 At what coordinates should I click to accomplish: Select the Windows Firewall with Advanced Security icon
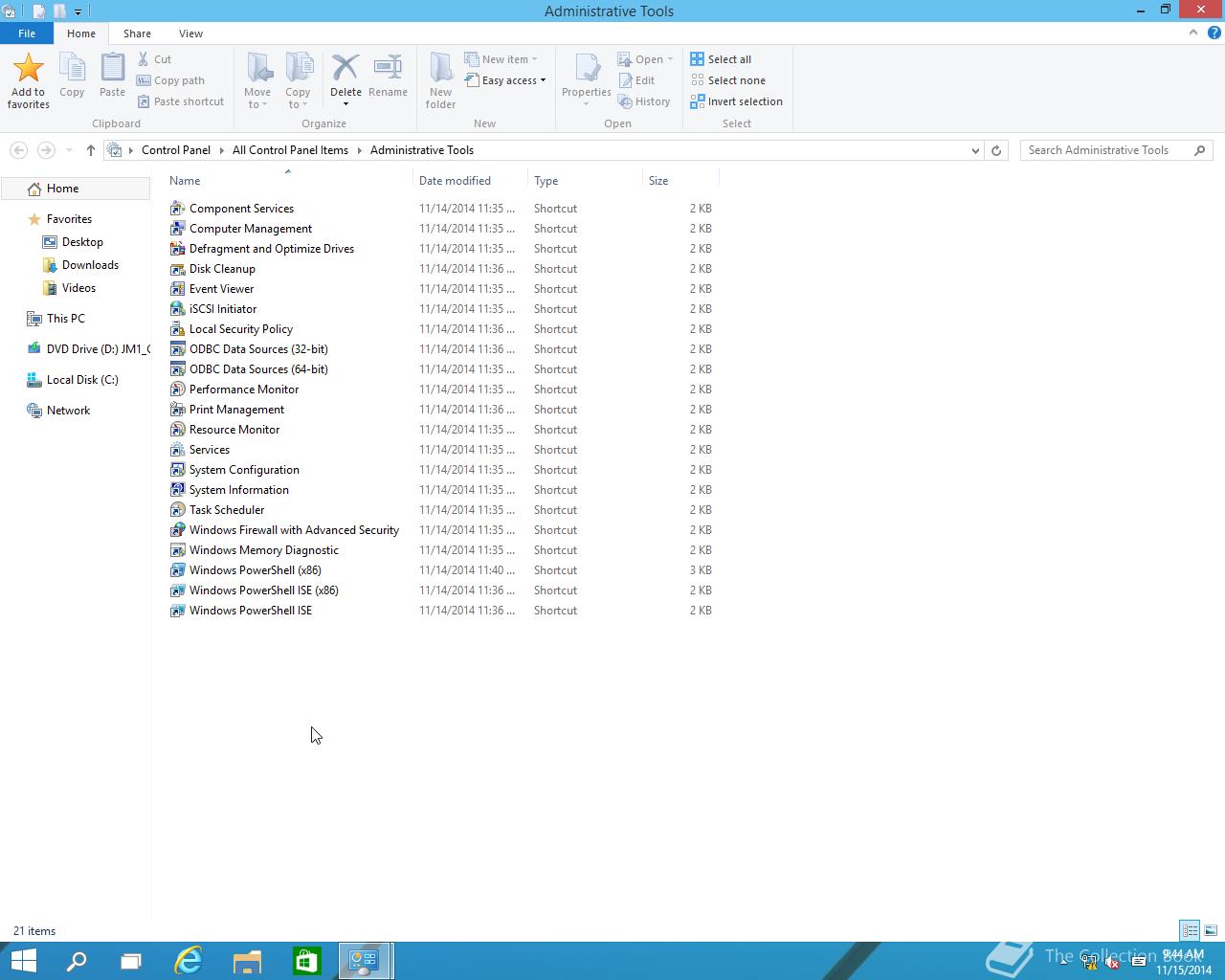177,530
